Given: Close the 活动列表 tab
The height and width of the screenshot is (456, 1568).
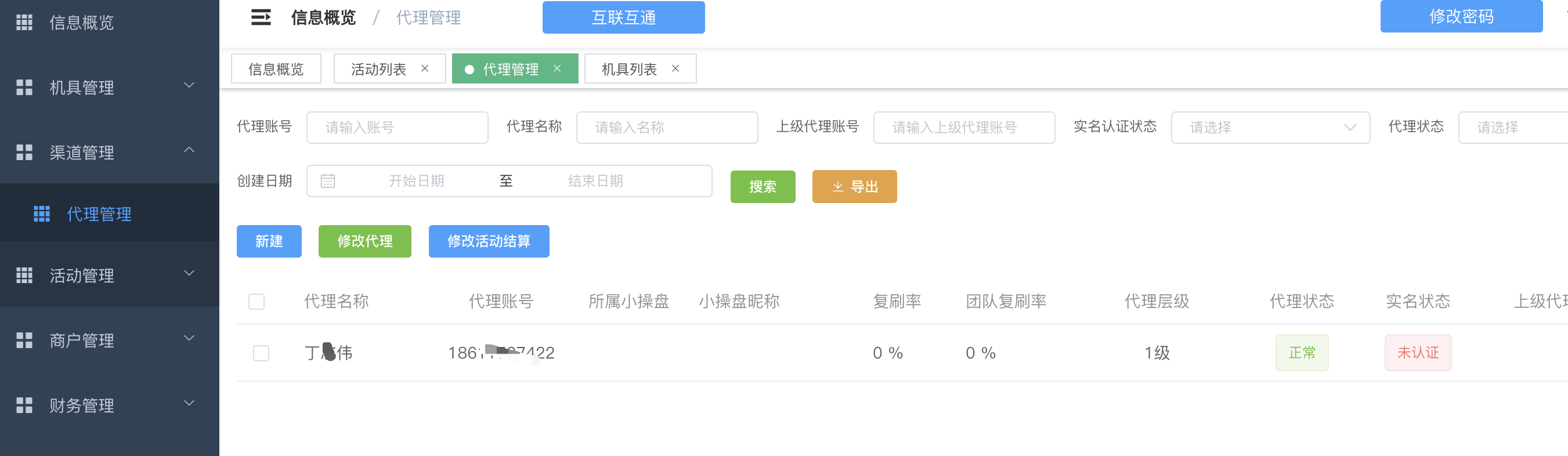Looking at the screenshot, I should pyautogui.click(x=425, y=69).
